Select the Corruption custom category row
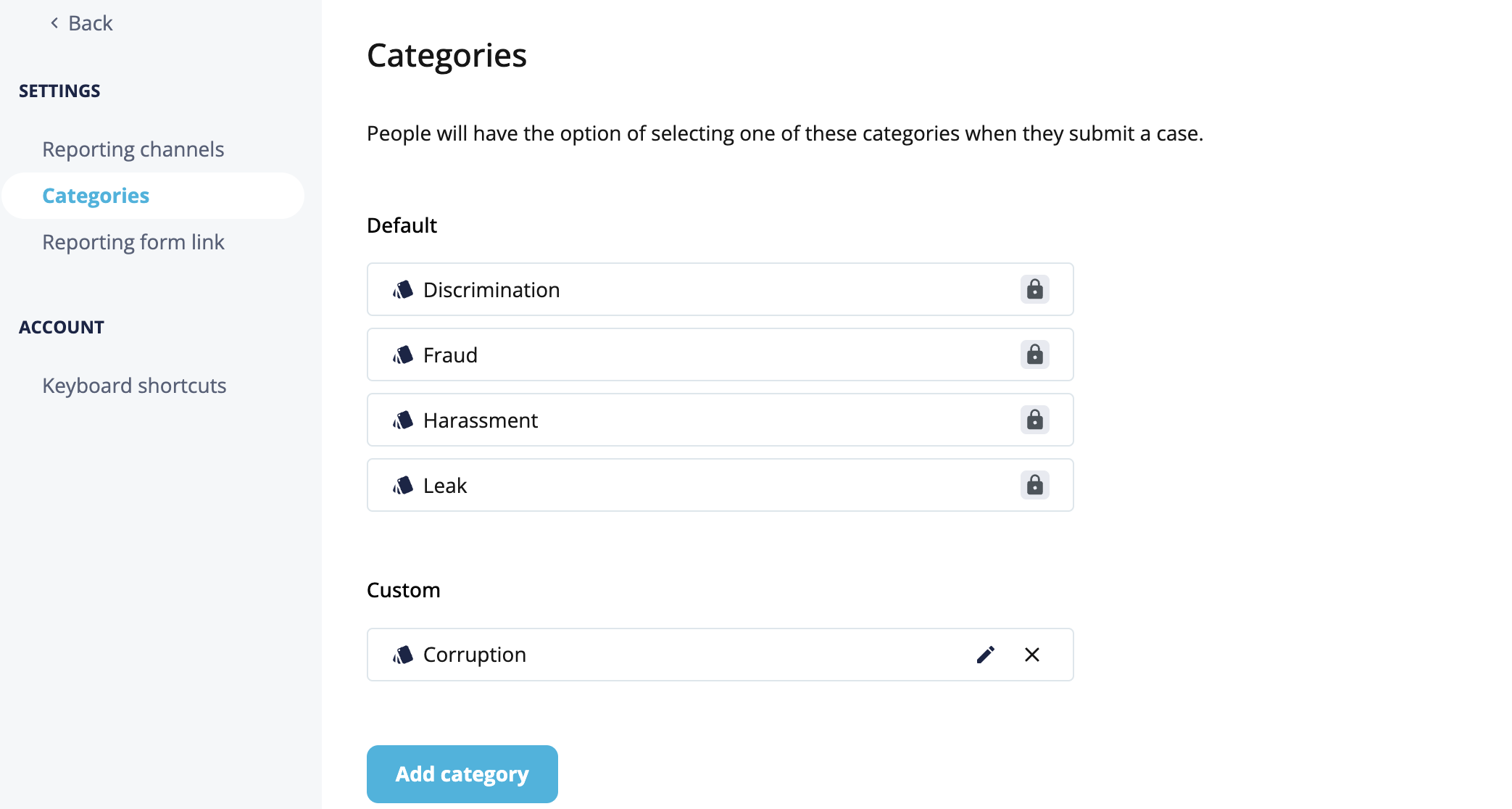Viewport: 1512px width, 809px height. click(720, 655)
